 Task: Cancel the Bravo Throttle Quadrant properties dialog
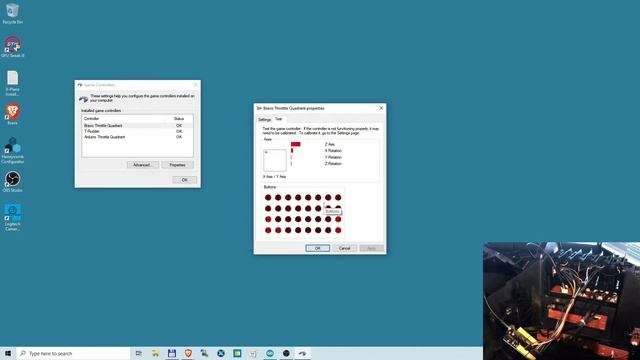click(344, 248)
